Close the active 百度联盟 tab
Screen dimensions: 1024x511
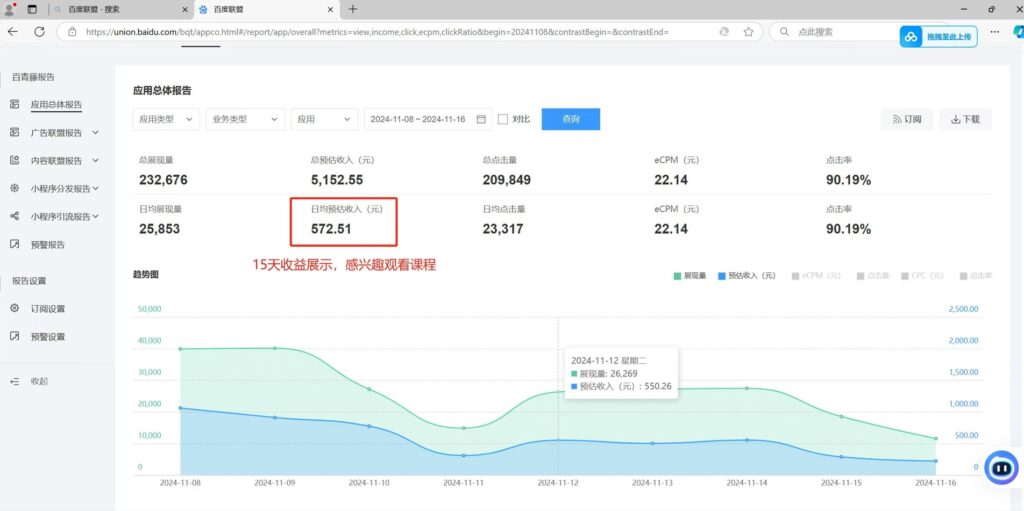(330, 9)
